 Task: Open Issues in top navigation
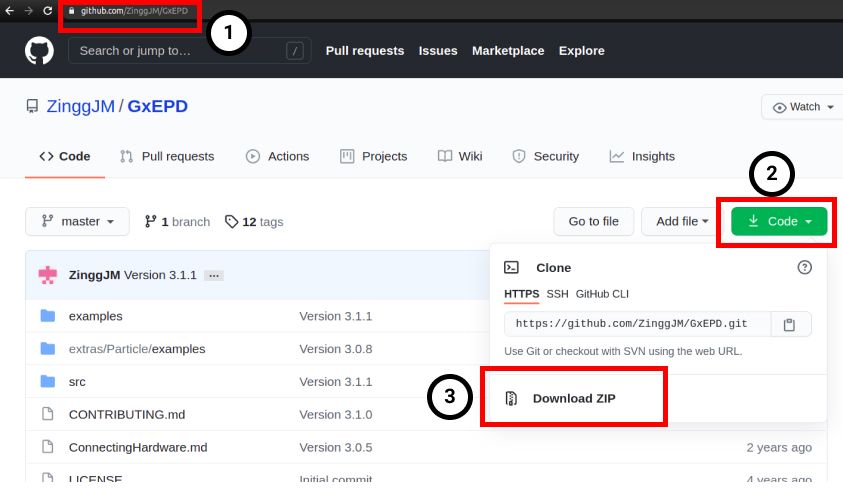(x=438, y=51)
